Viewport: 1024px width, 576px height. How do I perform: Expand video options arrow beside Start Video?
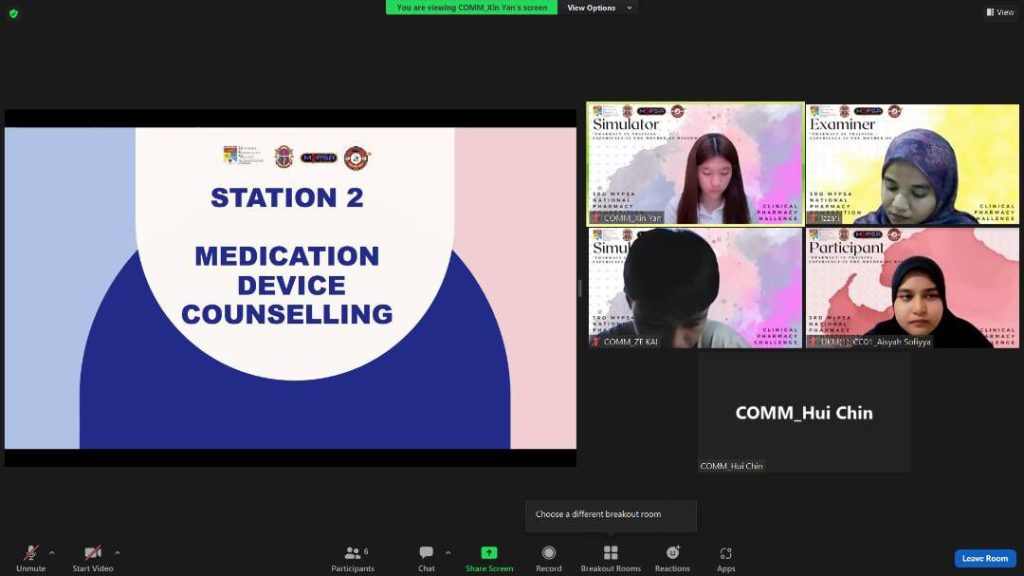pos(117,552)
